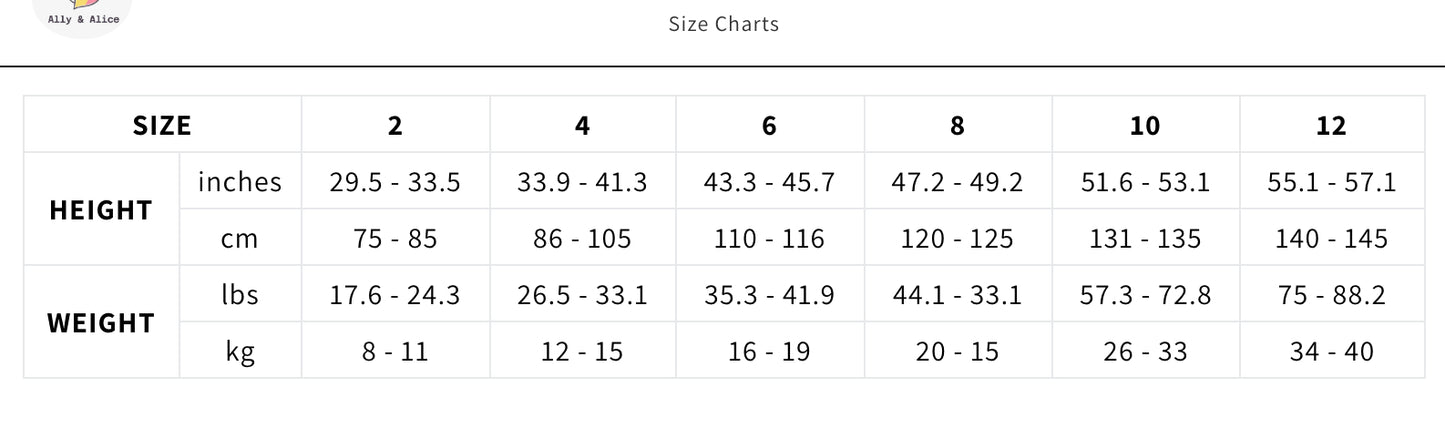Select the SIZE header cell
1445x428 pixels.
pyautogui.click(x=162, y=125)
